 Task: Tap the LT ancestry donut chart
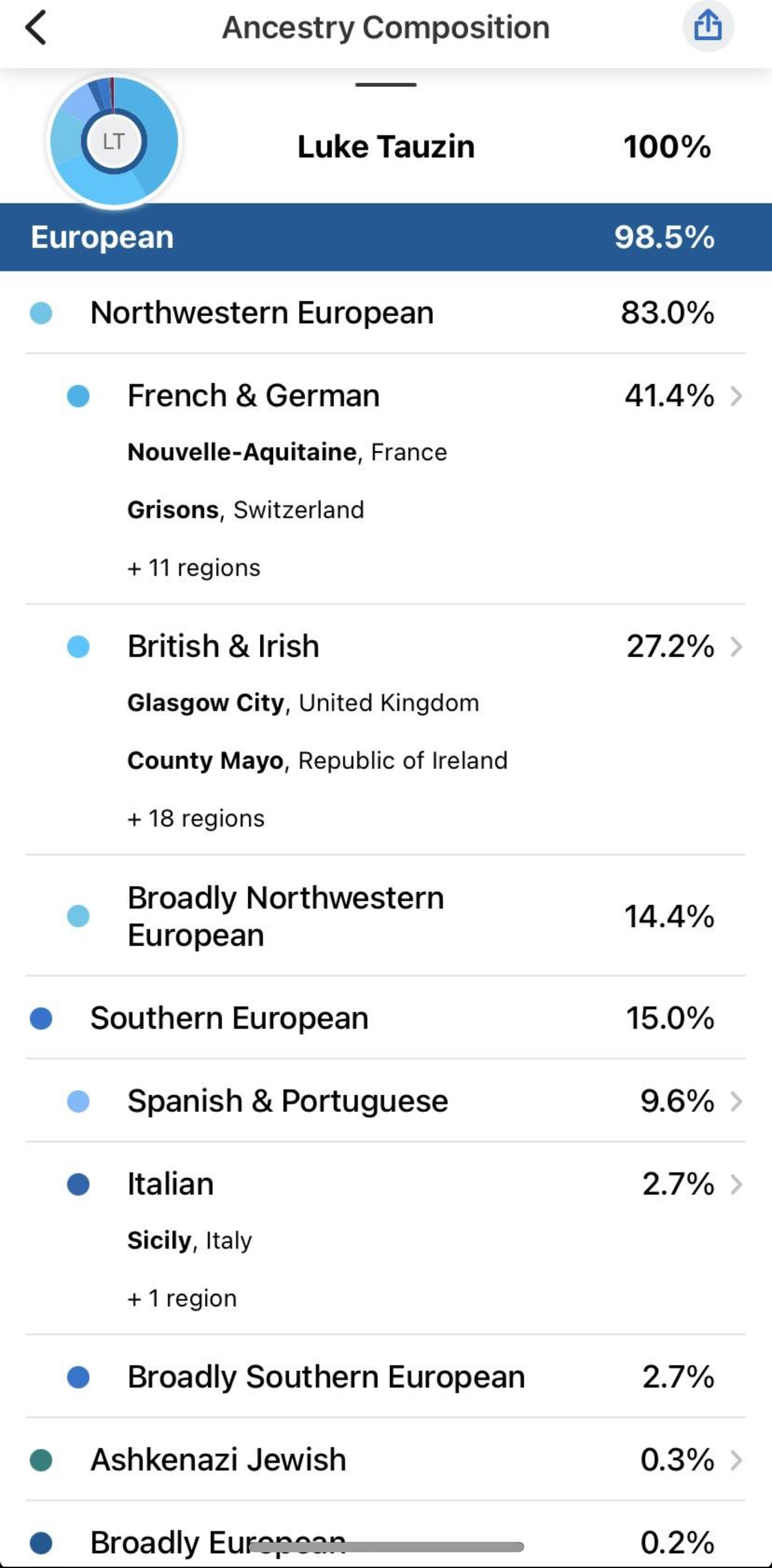point(114,141)
